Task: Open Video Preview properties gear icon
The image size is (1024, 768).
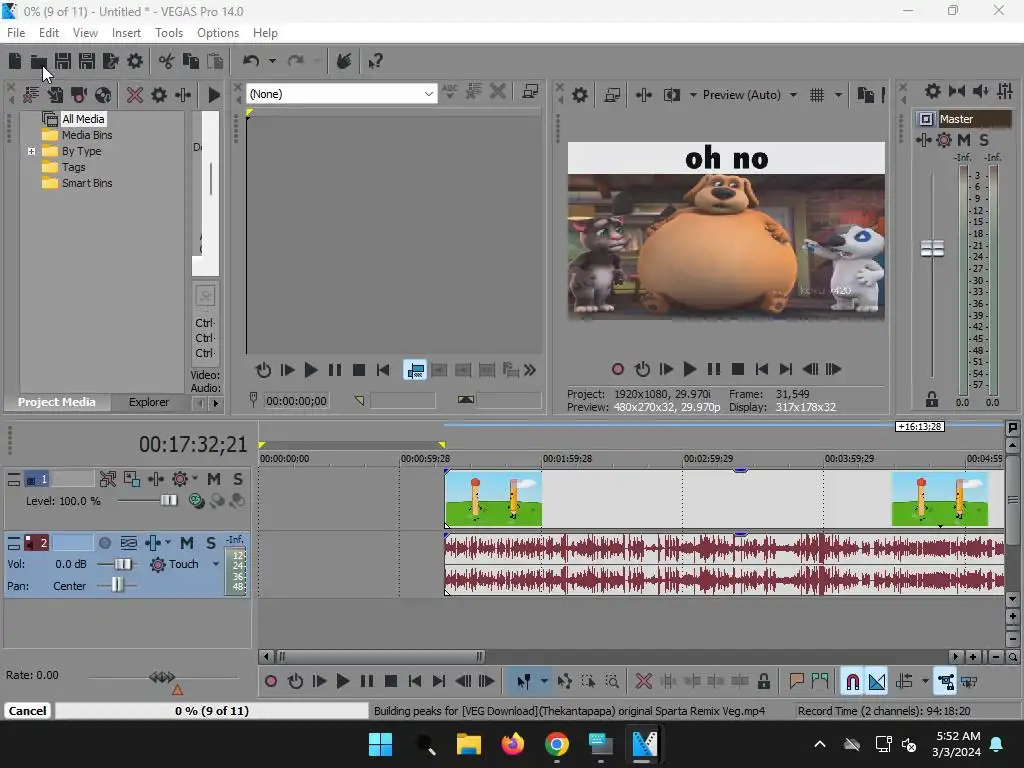Action: (x=580, y=95)
